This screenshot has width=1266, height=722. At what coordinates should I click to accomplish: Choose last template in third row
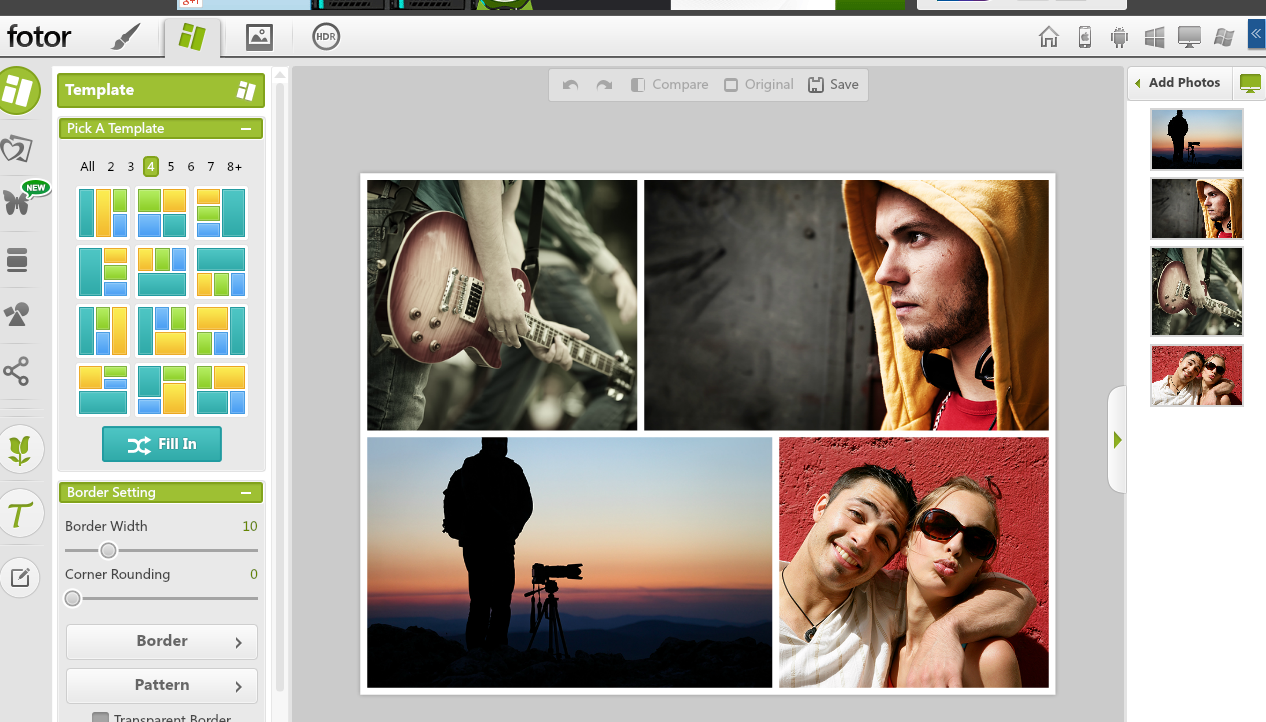pyautogui.click(x=221, y=331)
